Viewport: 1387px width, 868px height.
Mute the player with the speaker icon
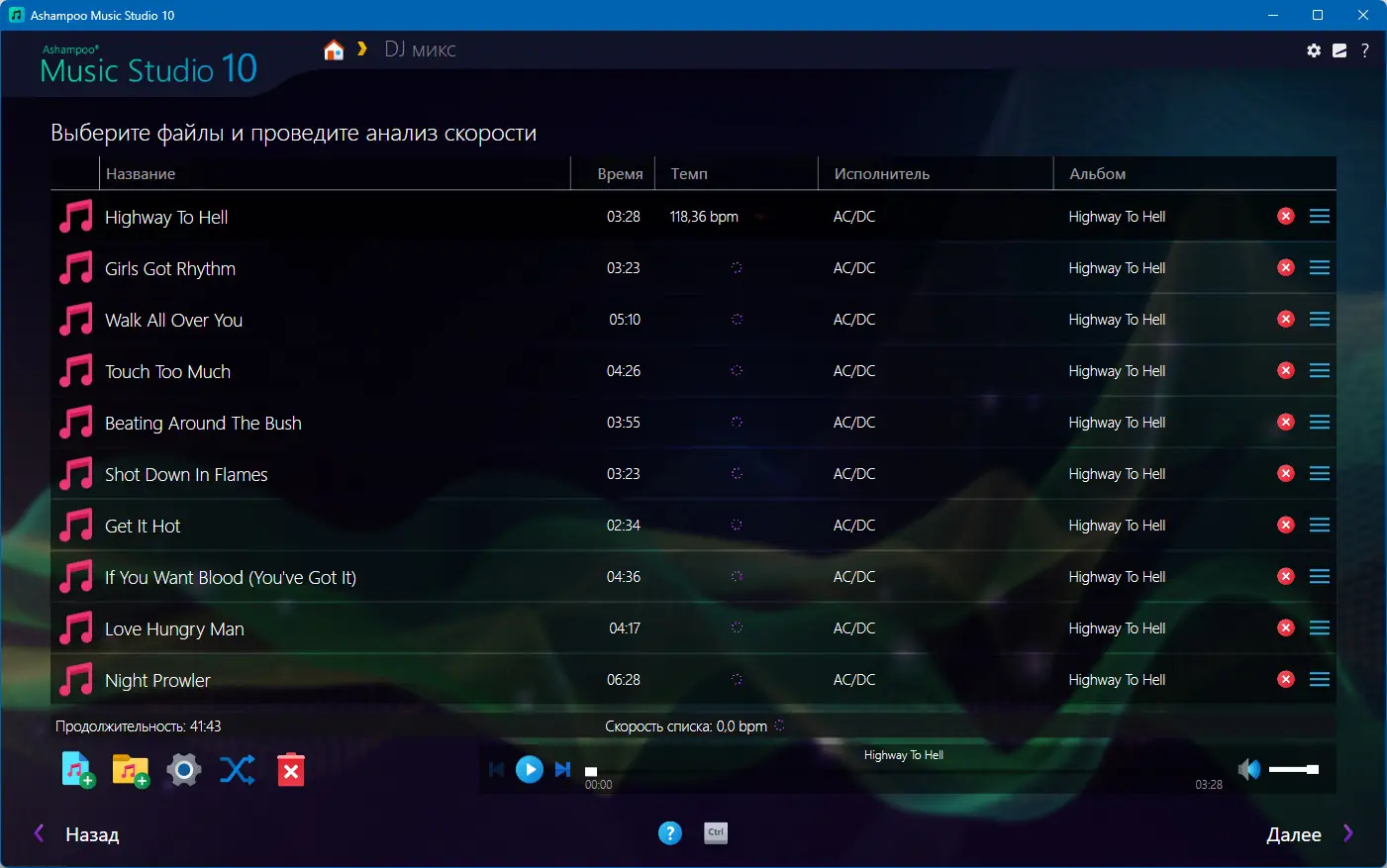[1249, 769]
